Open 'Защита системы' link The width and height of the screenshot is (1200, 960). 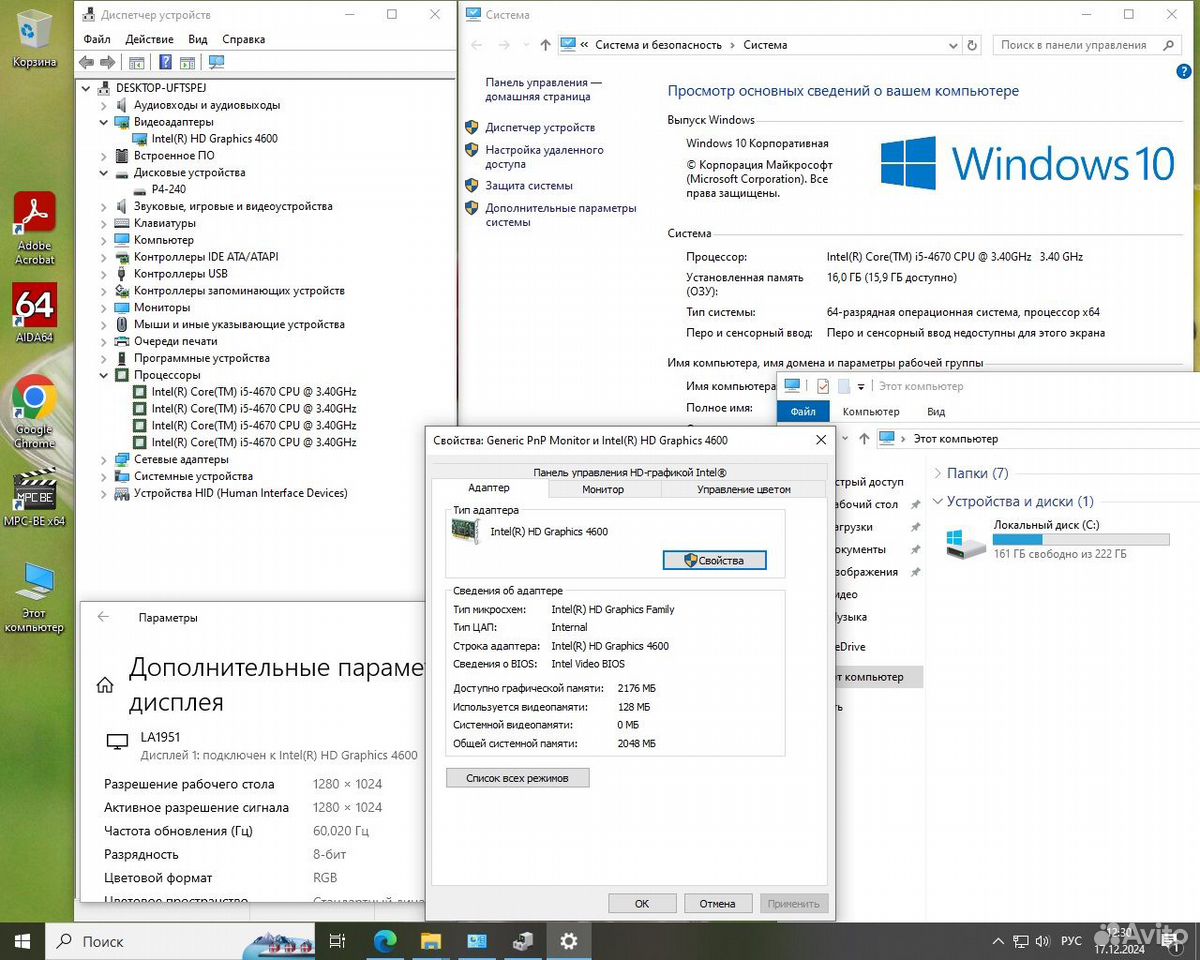(529, 185)
